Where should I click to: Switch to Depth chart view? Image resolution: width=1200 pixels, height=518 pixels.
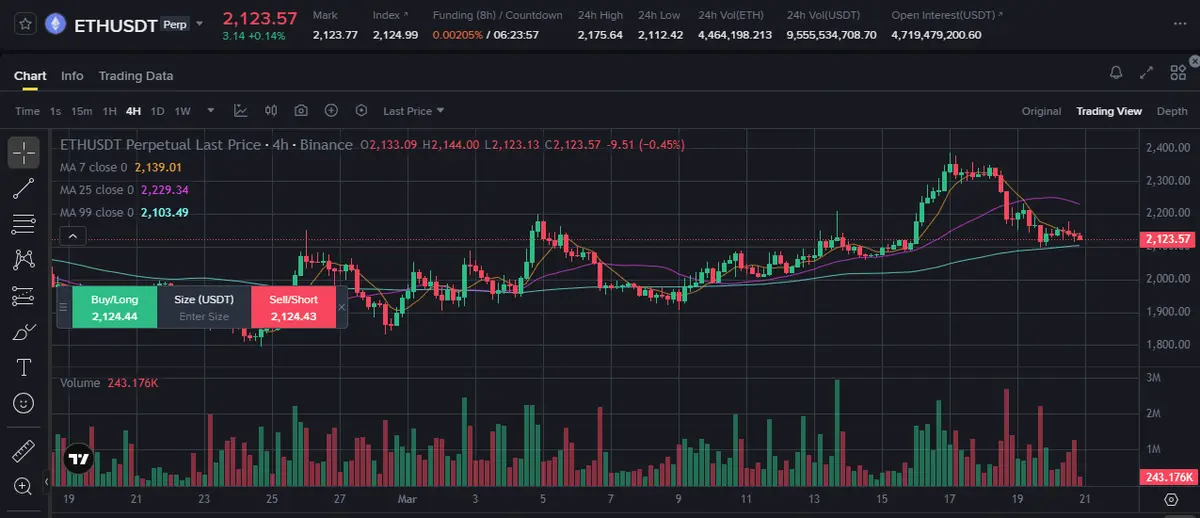(x=1172, y=111)
